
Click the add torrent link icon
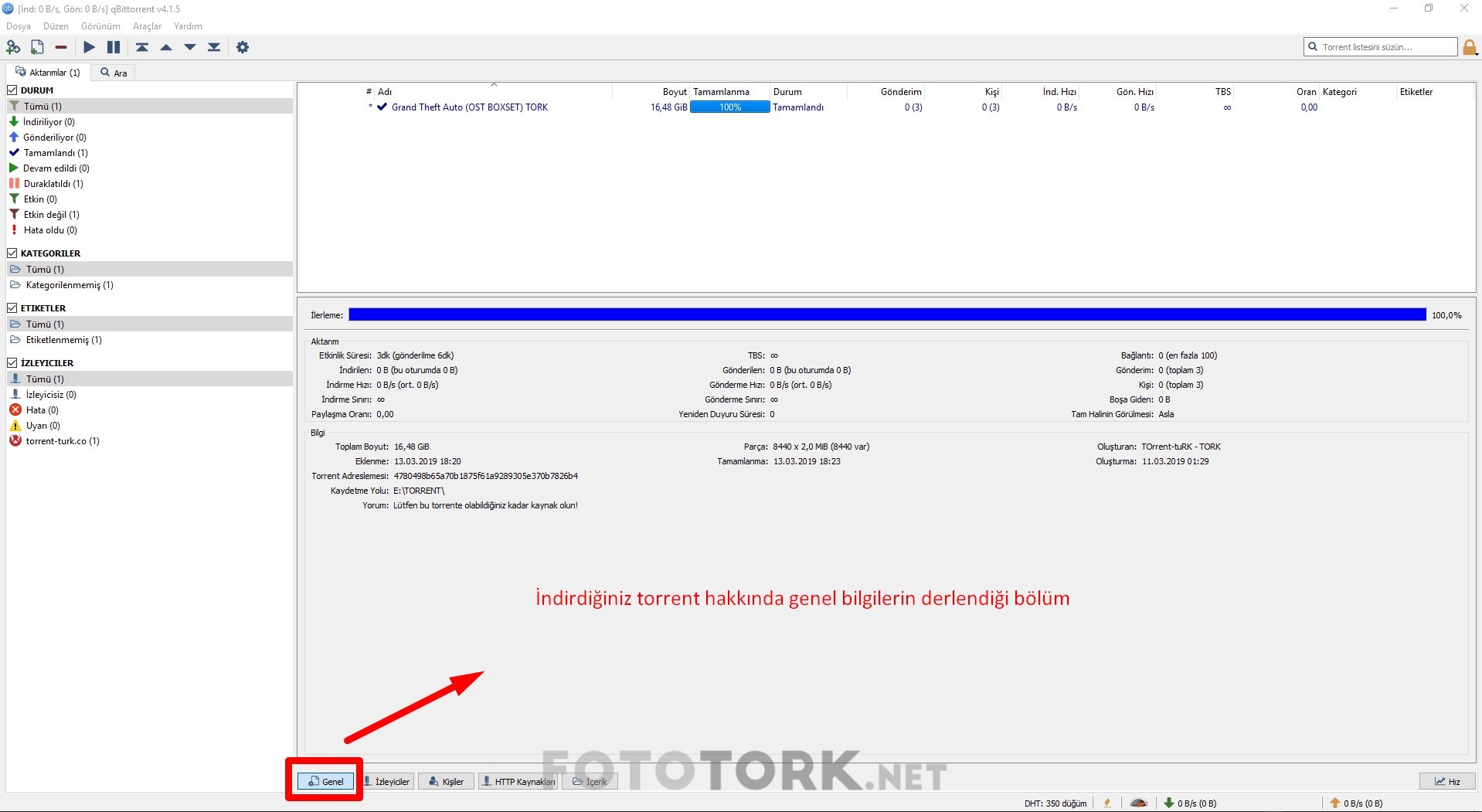click(13, 47)
